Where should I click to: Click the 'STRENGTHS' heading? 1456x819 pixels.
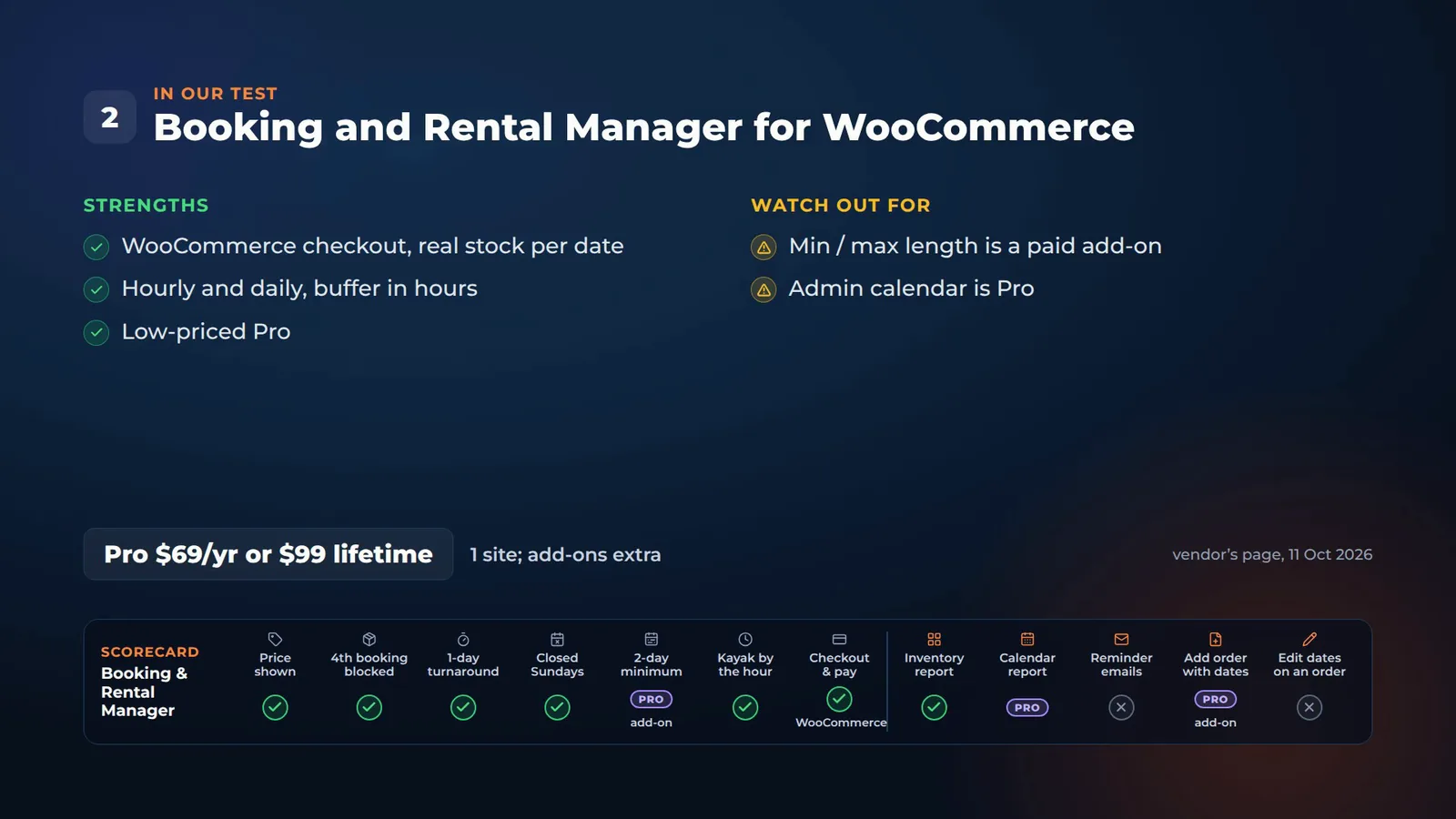pyautogui.click(x=147, y=206)
